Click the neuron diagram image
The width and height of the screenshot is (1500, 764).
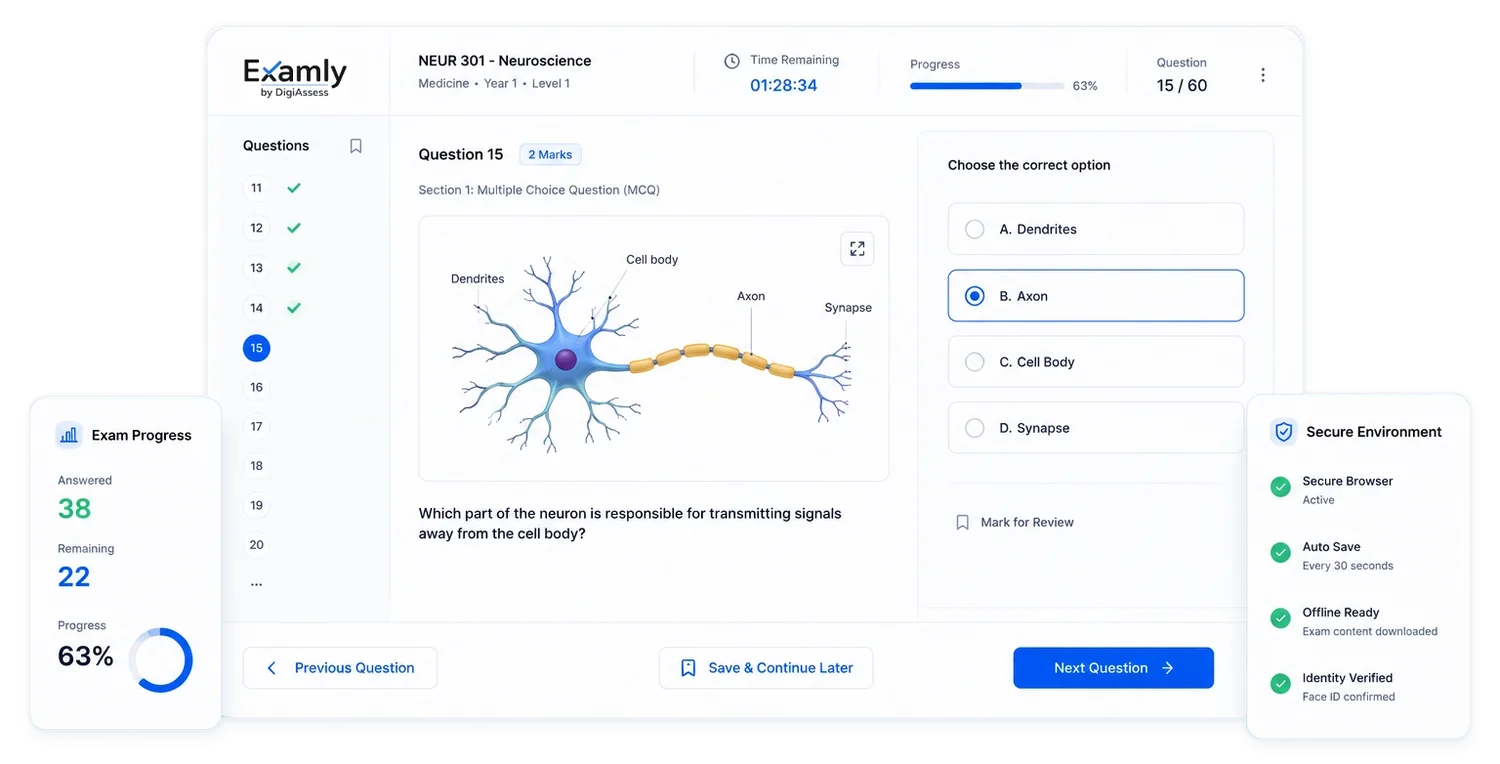point(654,349)
